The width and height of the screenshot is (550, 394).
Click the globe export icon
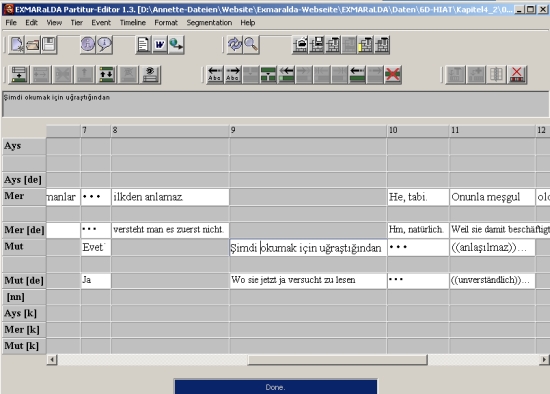click(176, 45)
